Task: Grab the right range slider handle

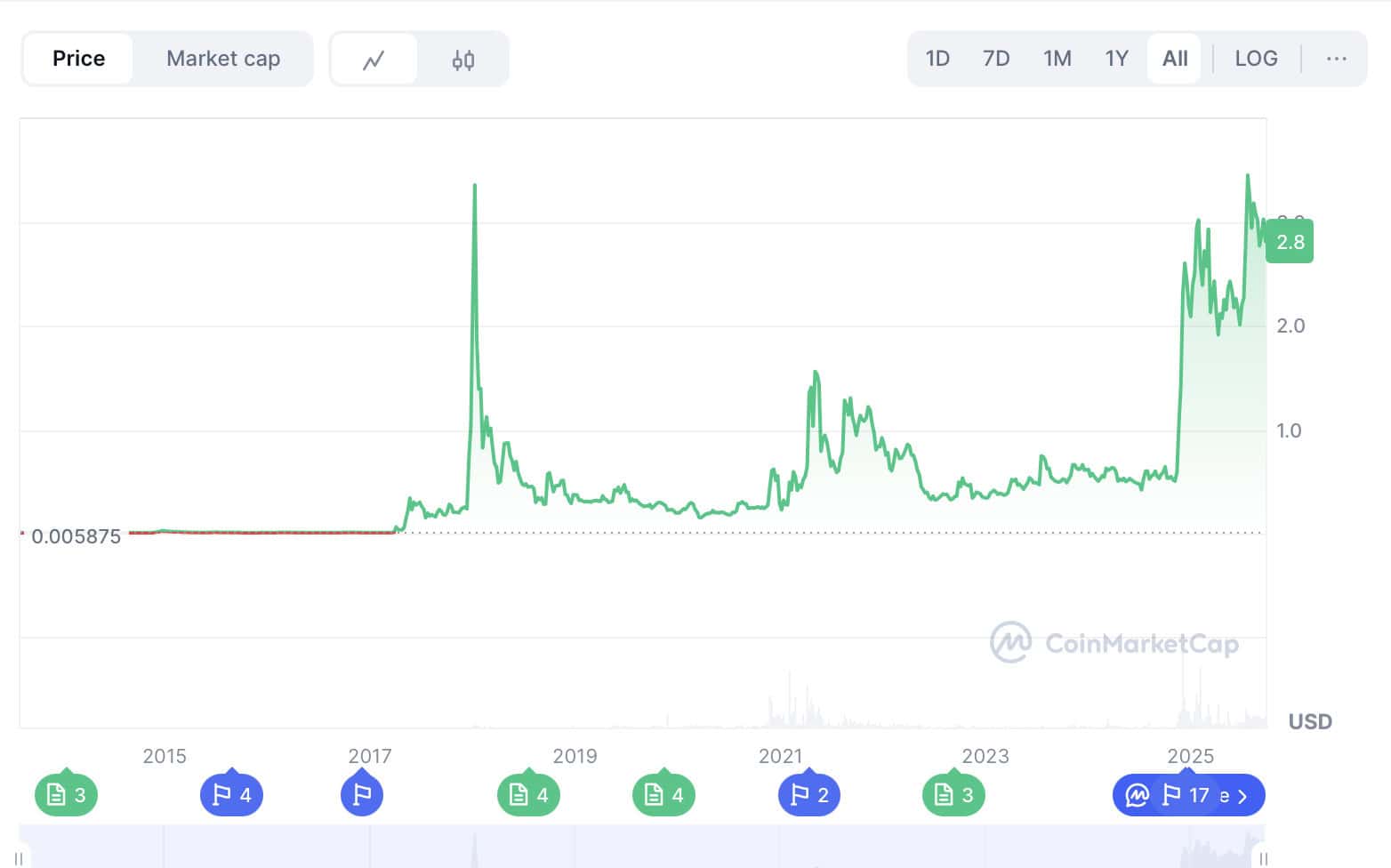Action: click(1264, 857)
